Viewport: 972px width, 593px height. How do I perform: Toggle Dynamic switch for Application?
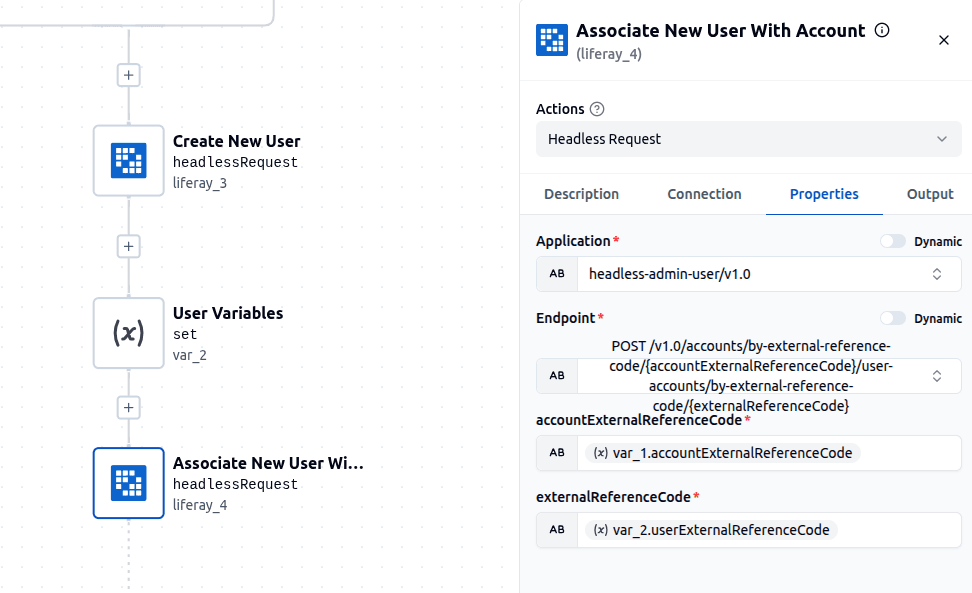point(893,241)
